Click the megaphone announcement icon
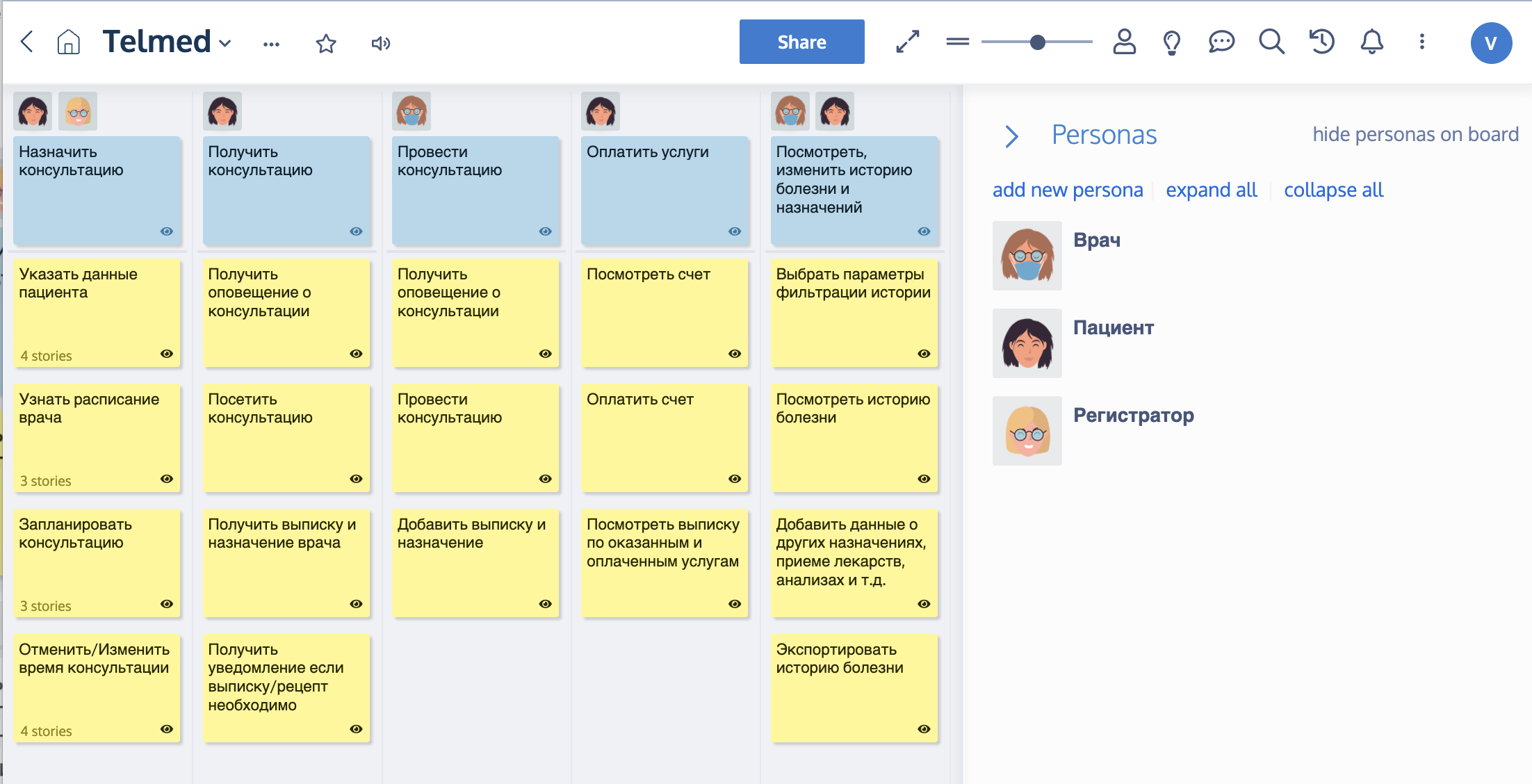Screen dimensions: 1532x784 click(380, 44)
